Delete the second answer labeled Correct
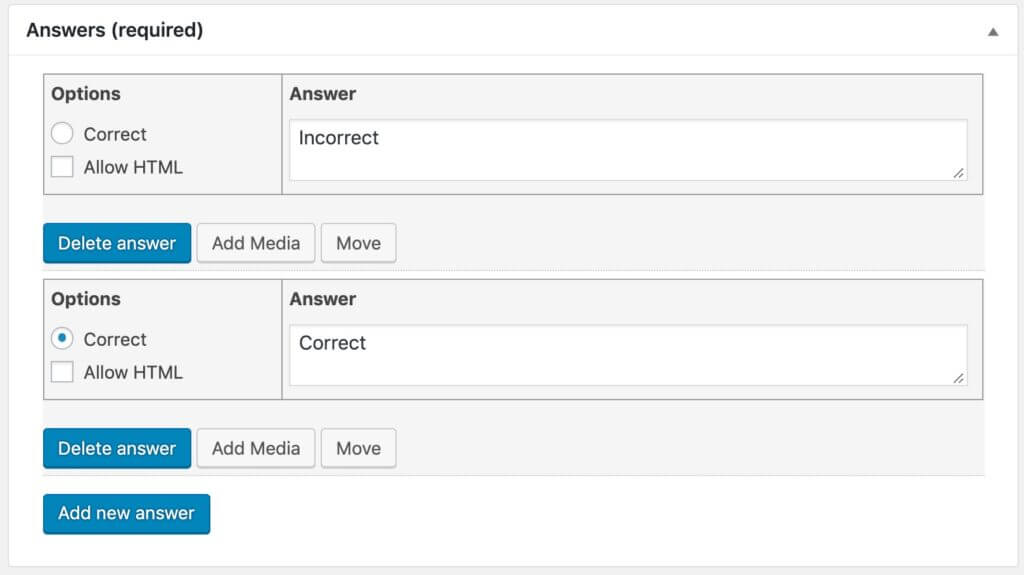The image size is (1024, 575). coord(116,448)
